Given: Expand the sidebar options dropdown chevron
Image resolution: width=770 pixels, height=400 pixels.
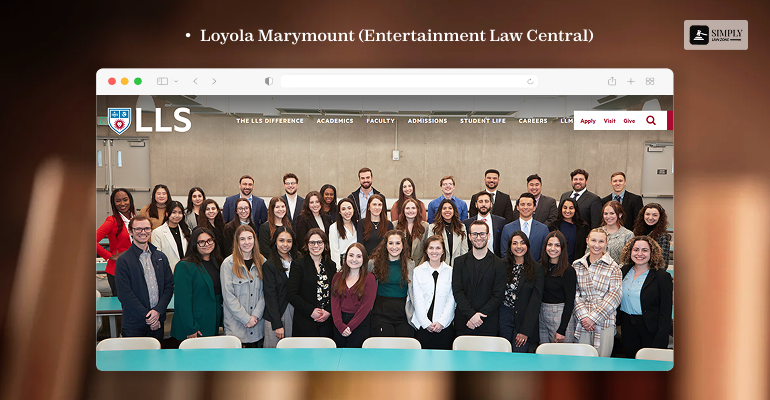Looking at the screenshot, I should 176,81.
